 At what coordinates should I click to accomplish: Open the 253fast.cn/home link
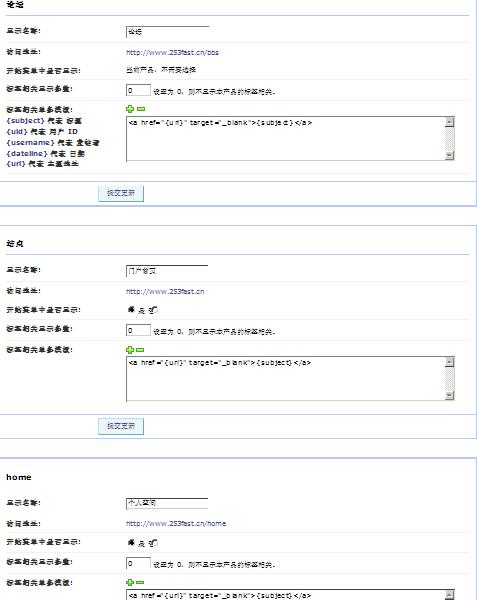[x=176, y=523]
